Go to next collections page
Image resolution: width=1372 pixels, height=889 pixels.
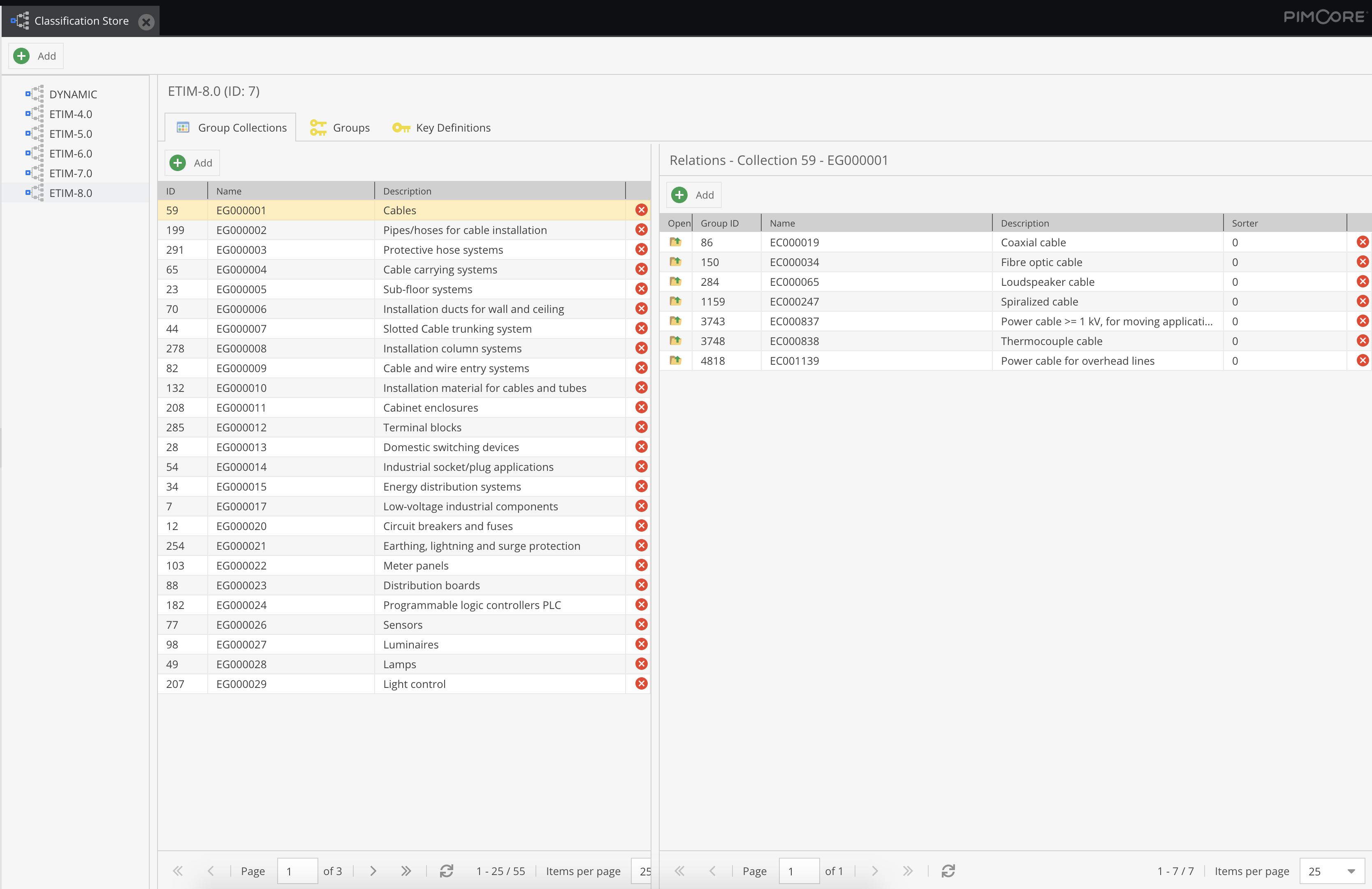[x=373, y=870]
